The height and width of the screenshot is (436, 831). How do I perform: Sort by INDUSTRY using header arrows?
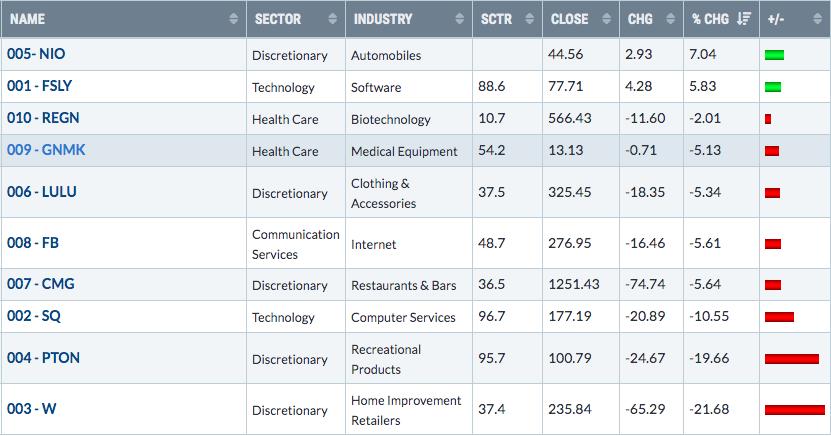coord(459,19)
